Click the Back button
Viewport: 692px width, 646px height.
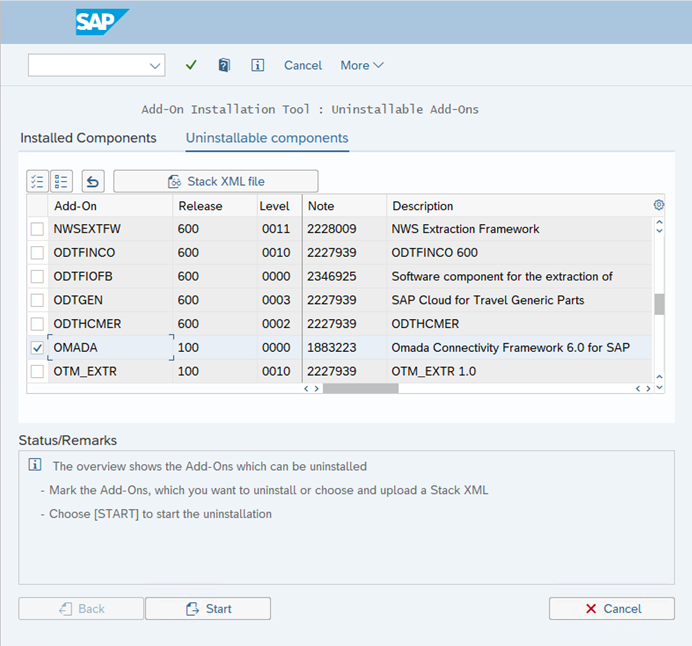[81, 609]
